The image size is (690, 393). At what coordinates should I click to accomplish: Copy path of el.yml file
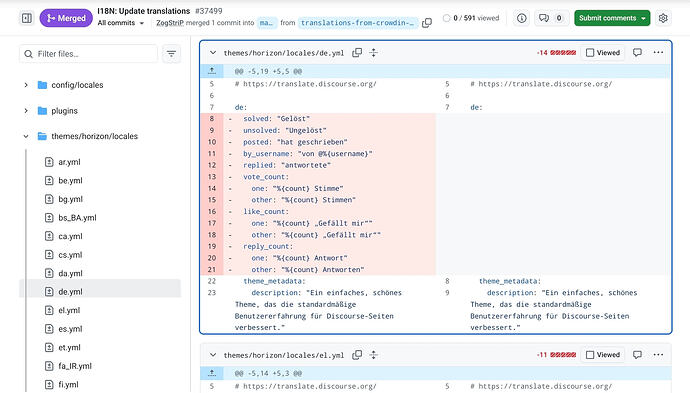pos(357,355)
